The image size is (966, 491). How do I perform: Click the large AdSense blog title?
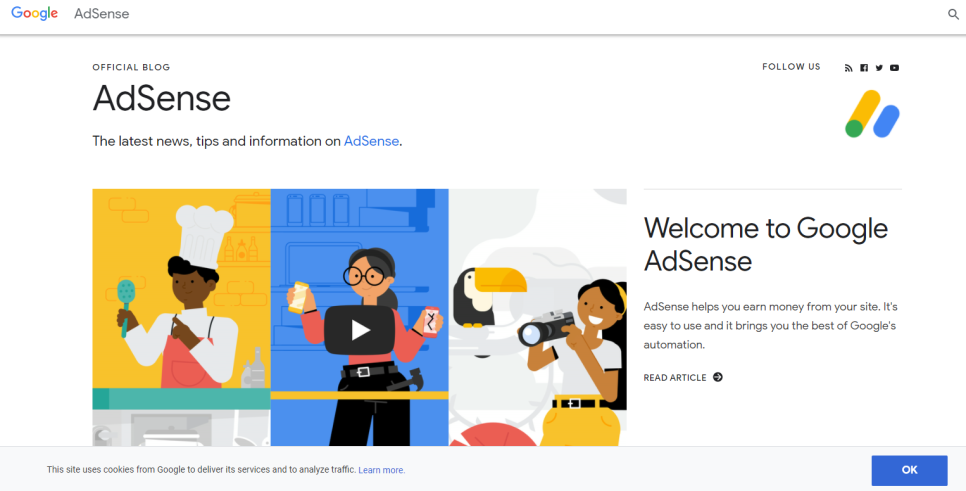click(x=161, y=99)
